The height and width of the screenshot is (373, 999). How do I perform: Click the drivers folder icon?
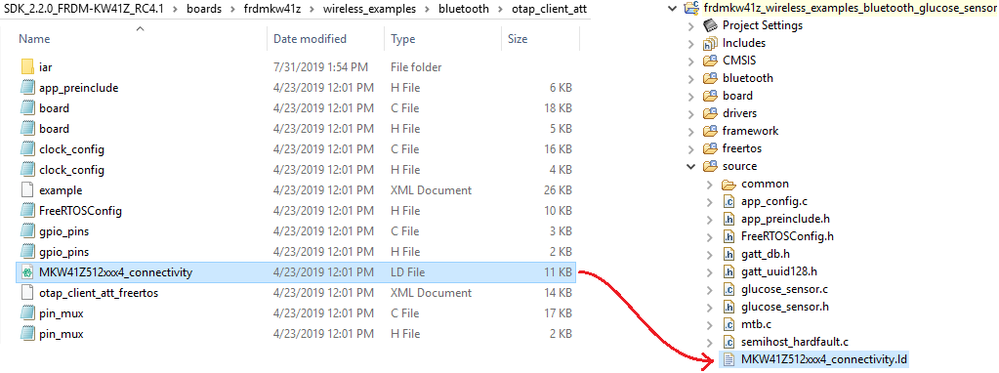pos(710,113)
